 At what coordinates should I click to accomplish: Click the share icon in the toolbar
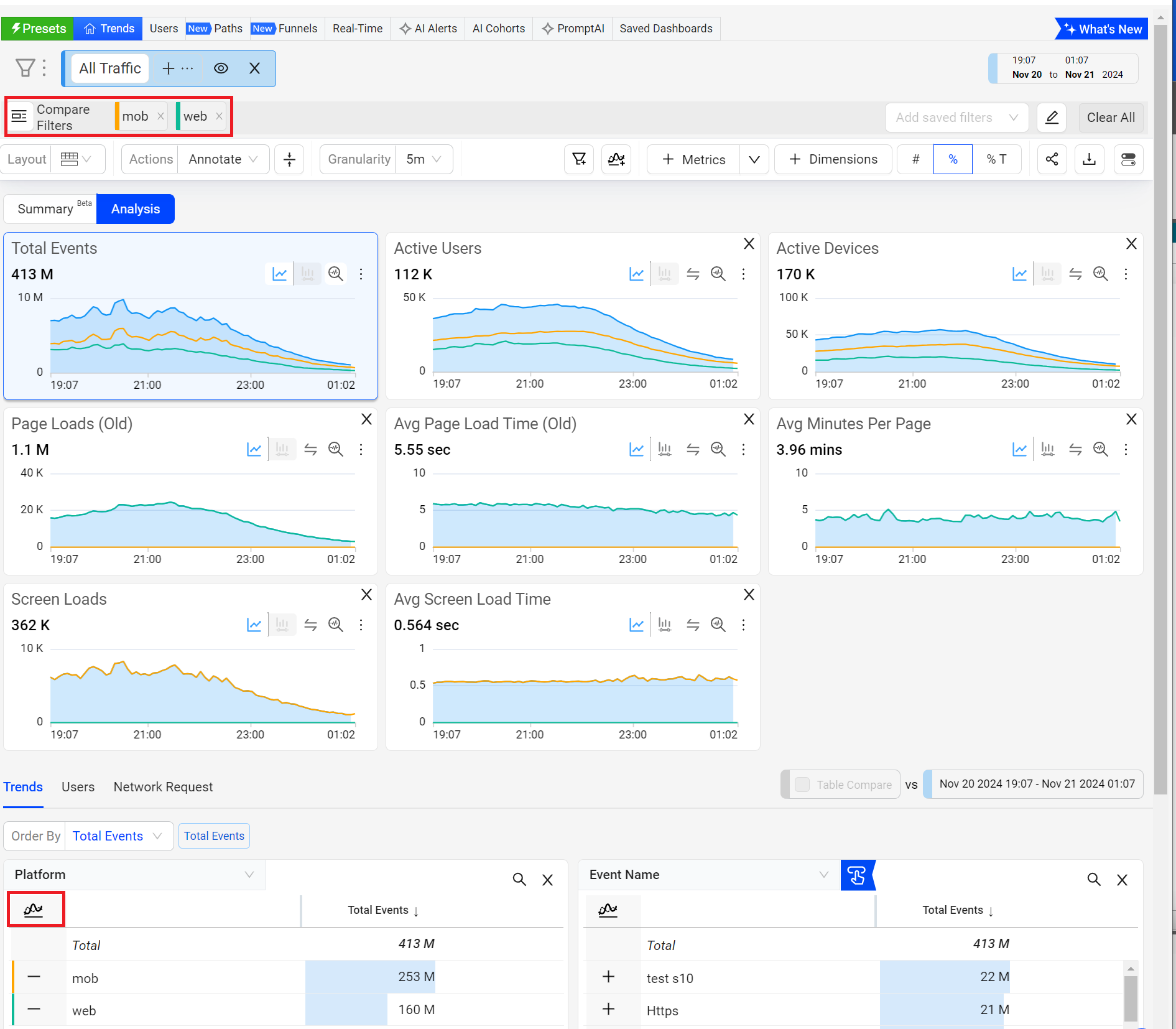(1052, 159)
